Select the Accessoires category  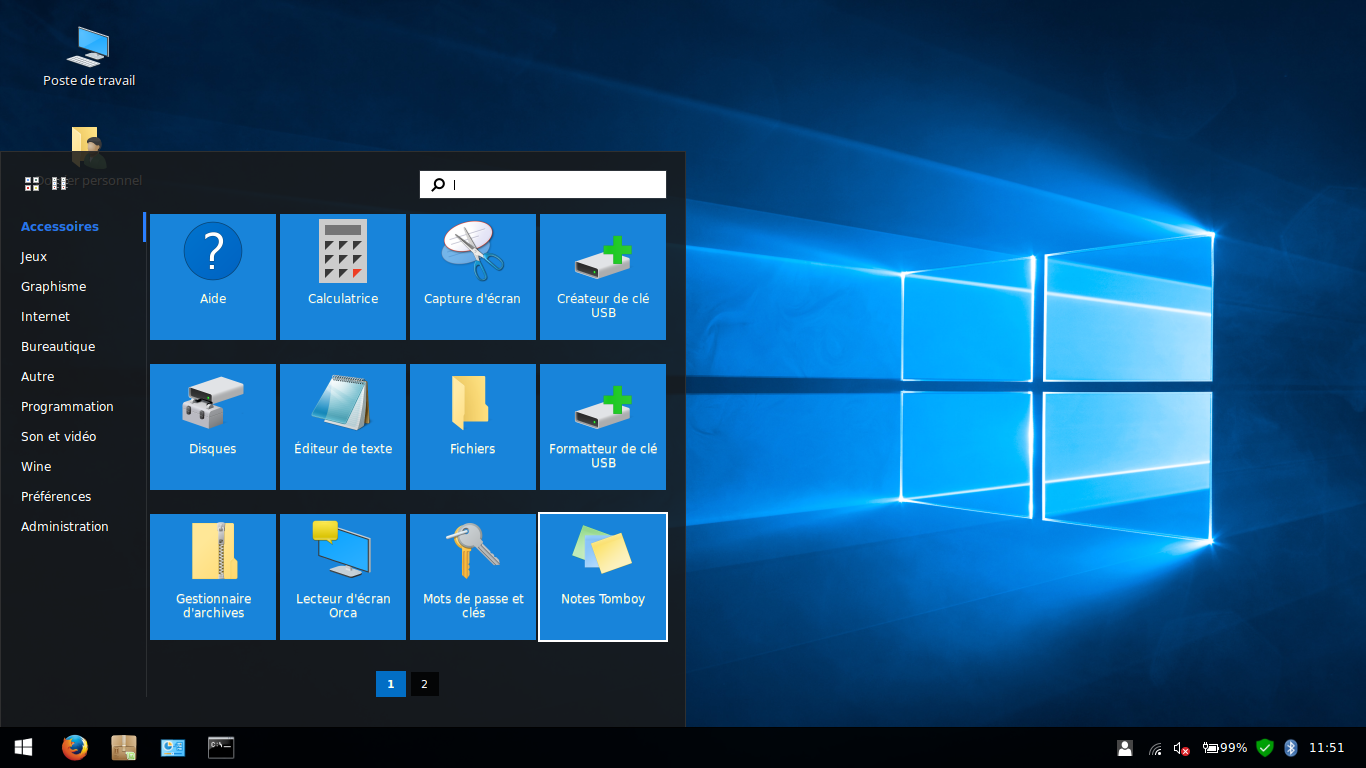point(60,226)
